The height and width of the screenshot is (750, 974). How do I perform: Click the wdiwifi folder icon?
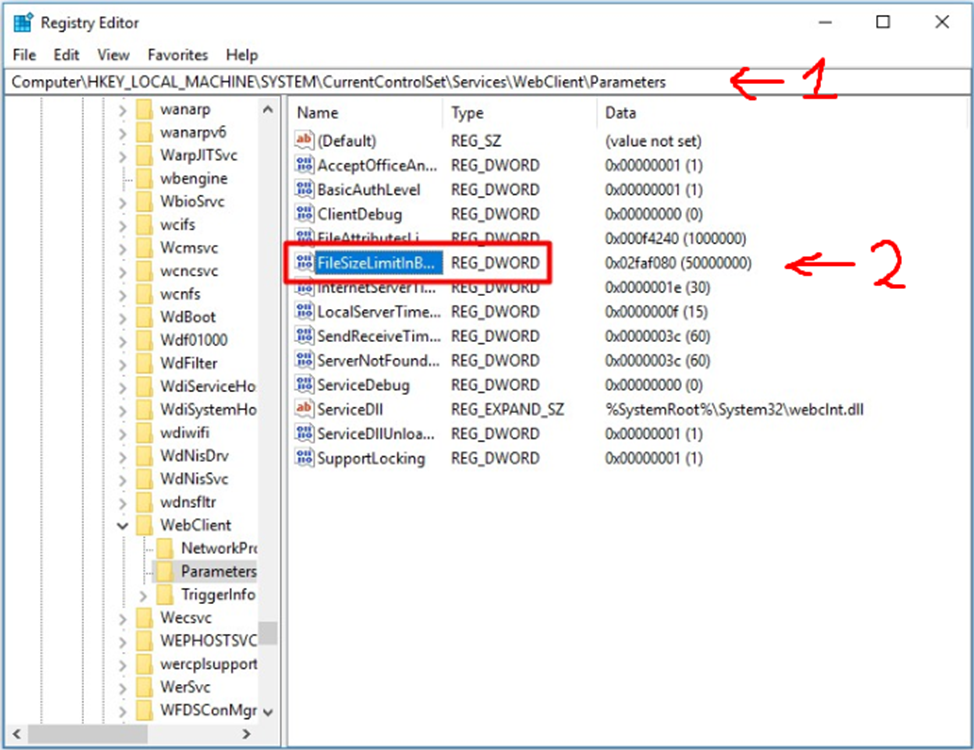(144, 432)
